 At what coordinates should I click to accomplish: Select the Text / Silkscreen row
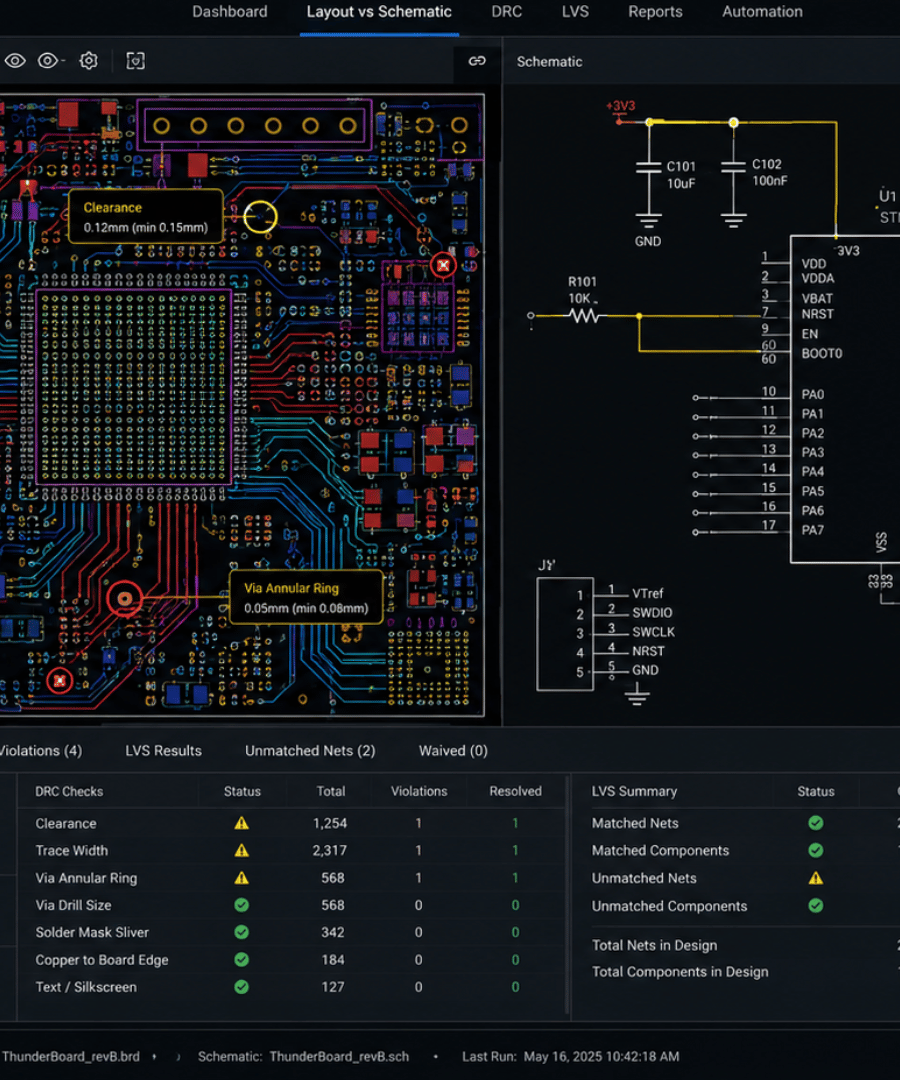(x=291, y=987)
